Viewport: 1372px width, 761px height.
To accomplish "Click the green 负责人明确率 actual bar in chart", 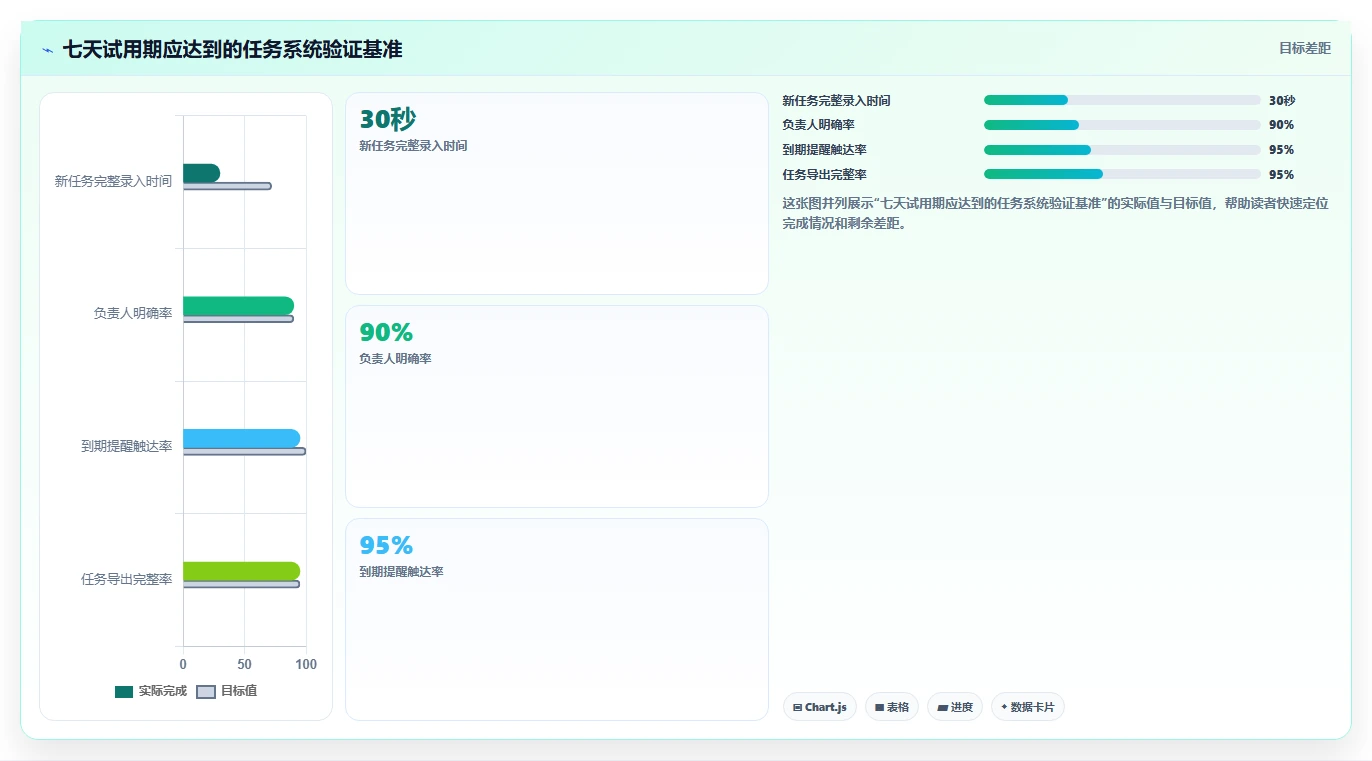I will coord(238,306).
